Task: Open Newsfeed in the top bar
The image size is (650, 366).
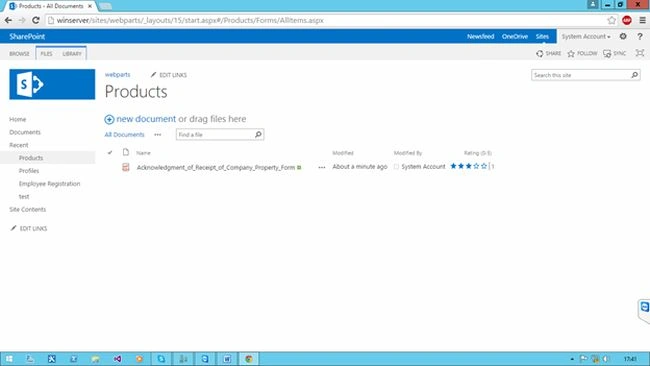Action: click(480, 36)
